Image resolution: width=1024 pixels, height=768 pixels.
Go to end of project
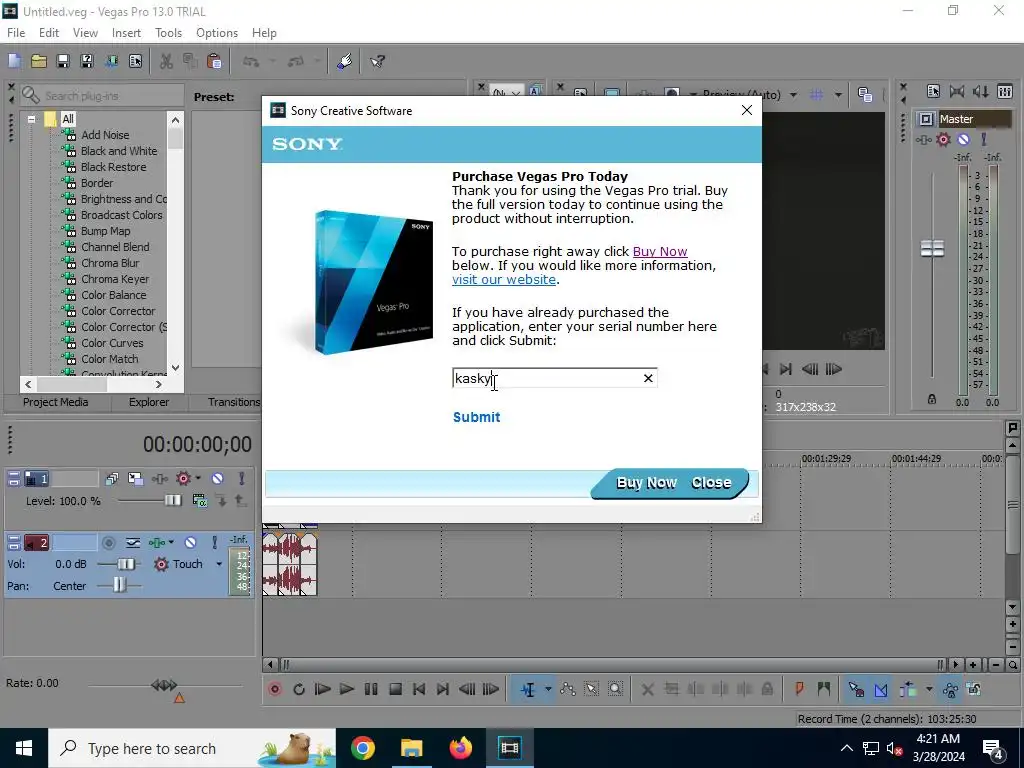coord(443,689)
